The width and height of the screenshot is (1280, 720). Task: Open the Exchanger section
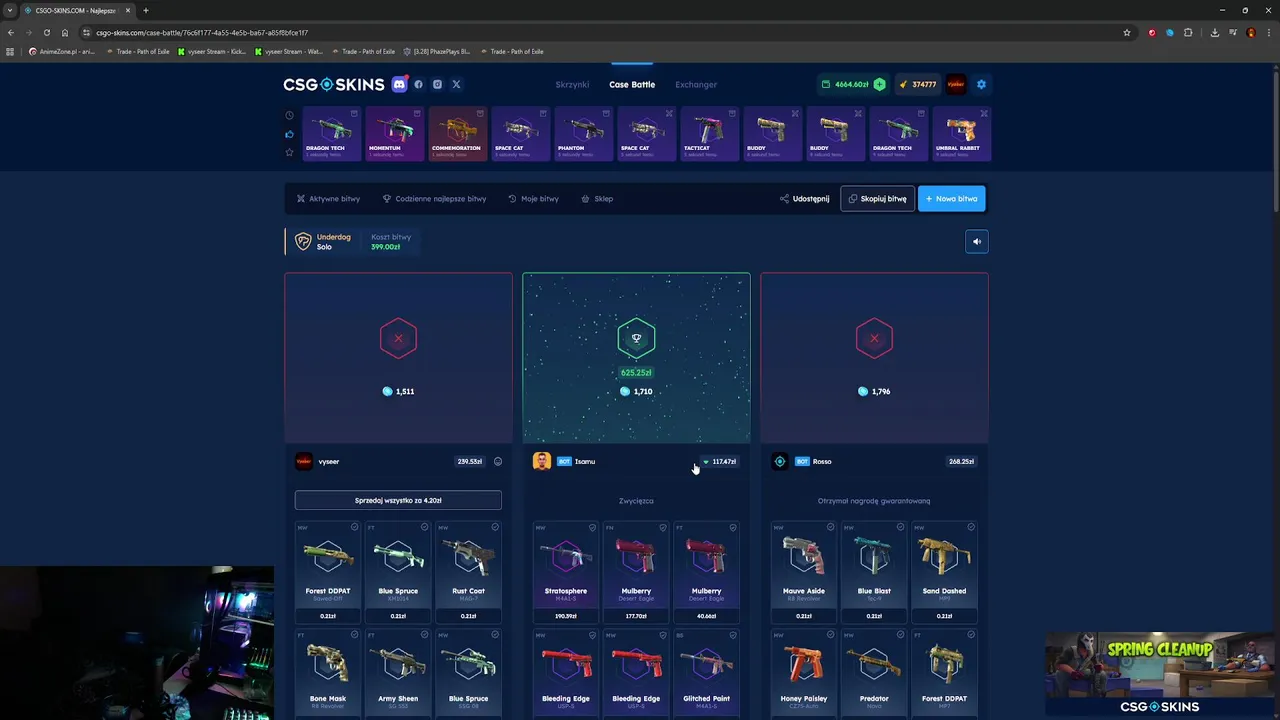[x=696, y=85]
